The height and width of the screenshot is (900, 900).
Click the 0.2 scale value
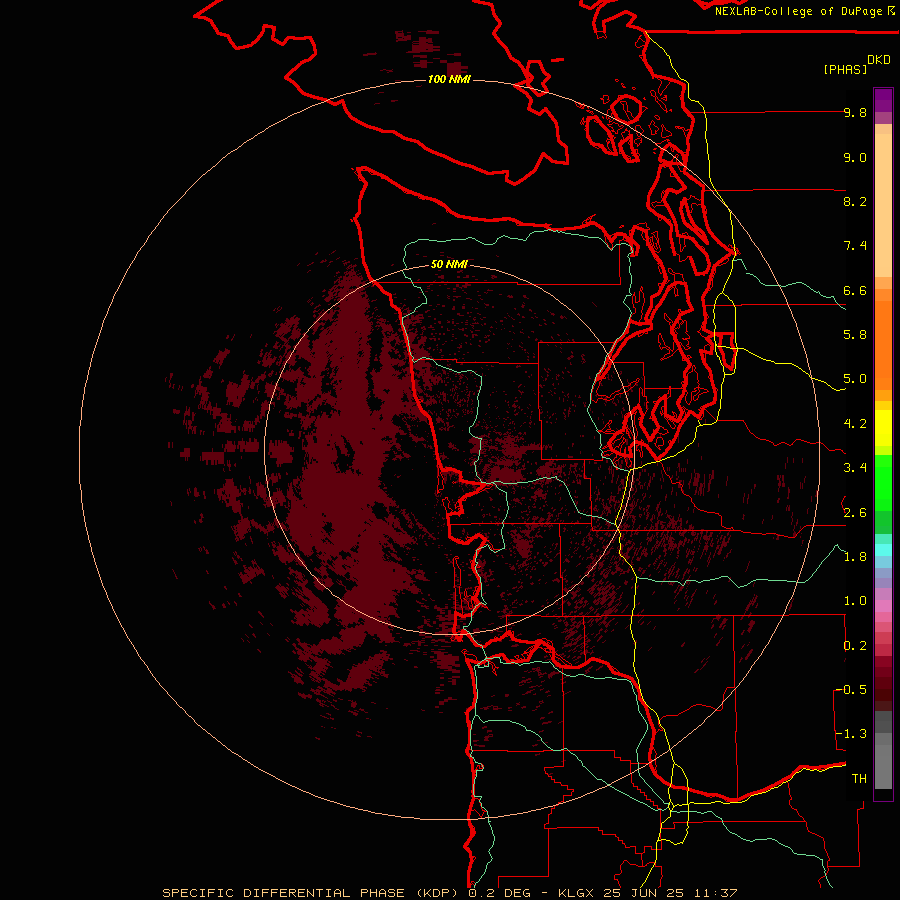[x=855, y=646]
